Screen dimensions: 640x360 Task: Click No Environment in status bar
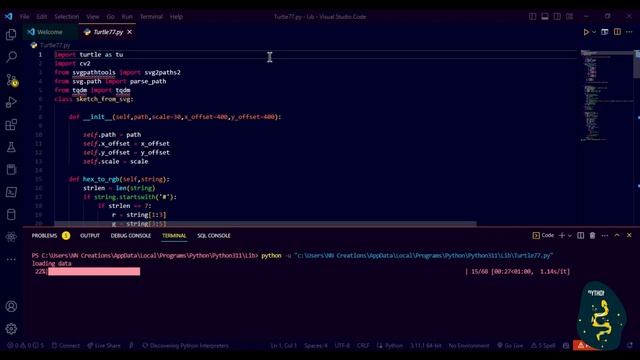click(469, 346)
